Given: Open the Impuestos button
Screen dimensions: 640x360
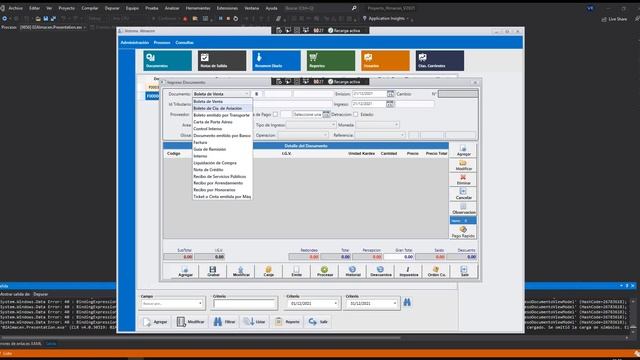Looking at the screenshot, I should (x=408, y=271).
